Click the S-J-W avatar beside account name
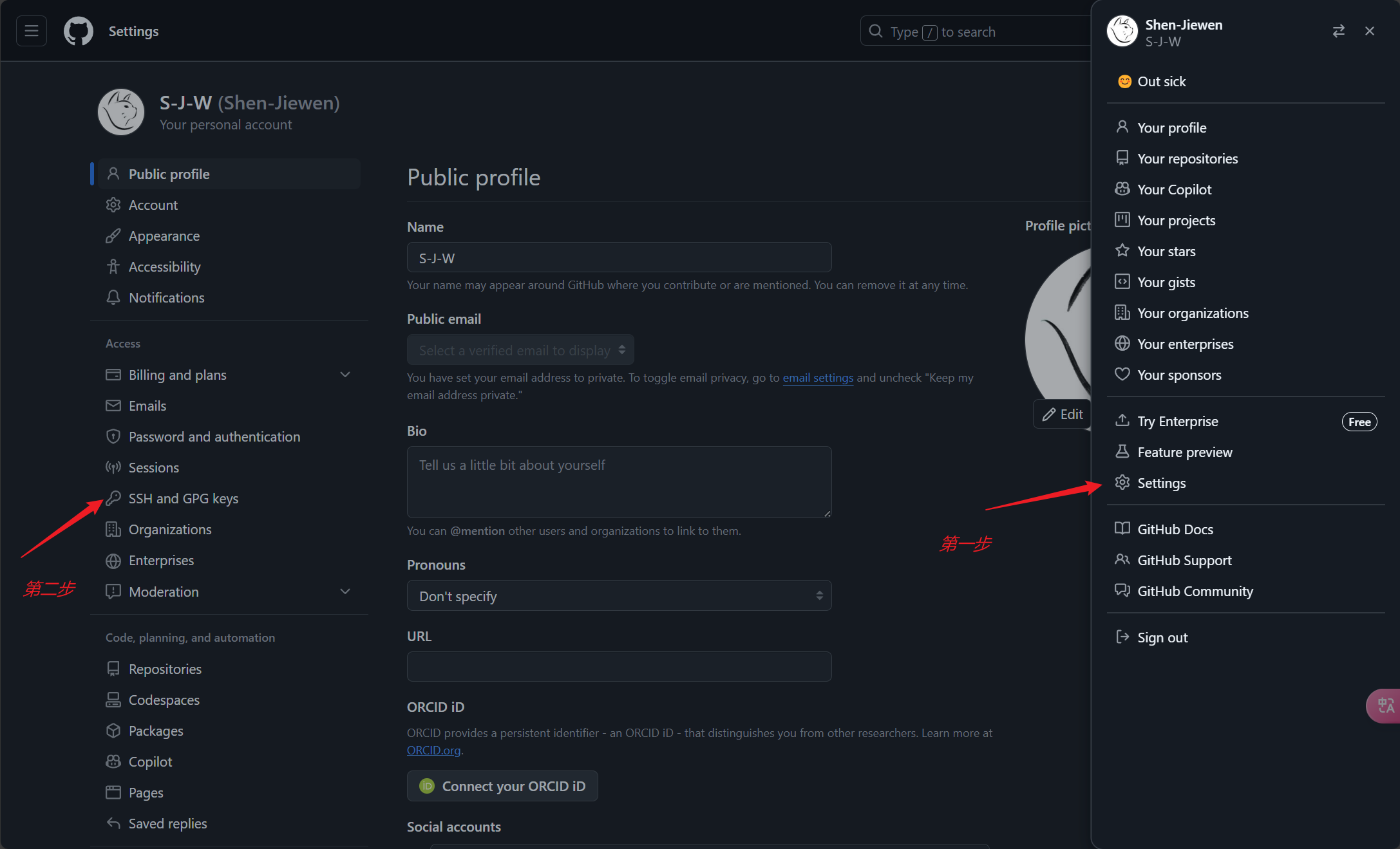 (121, 112)
